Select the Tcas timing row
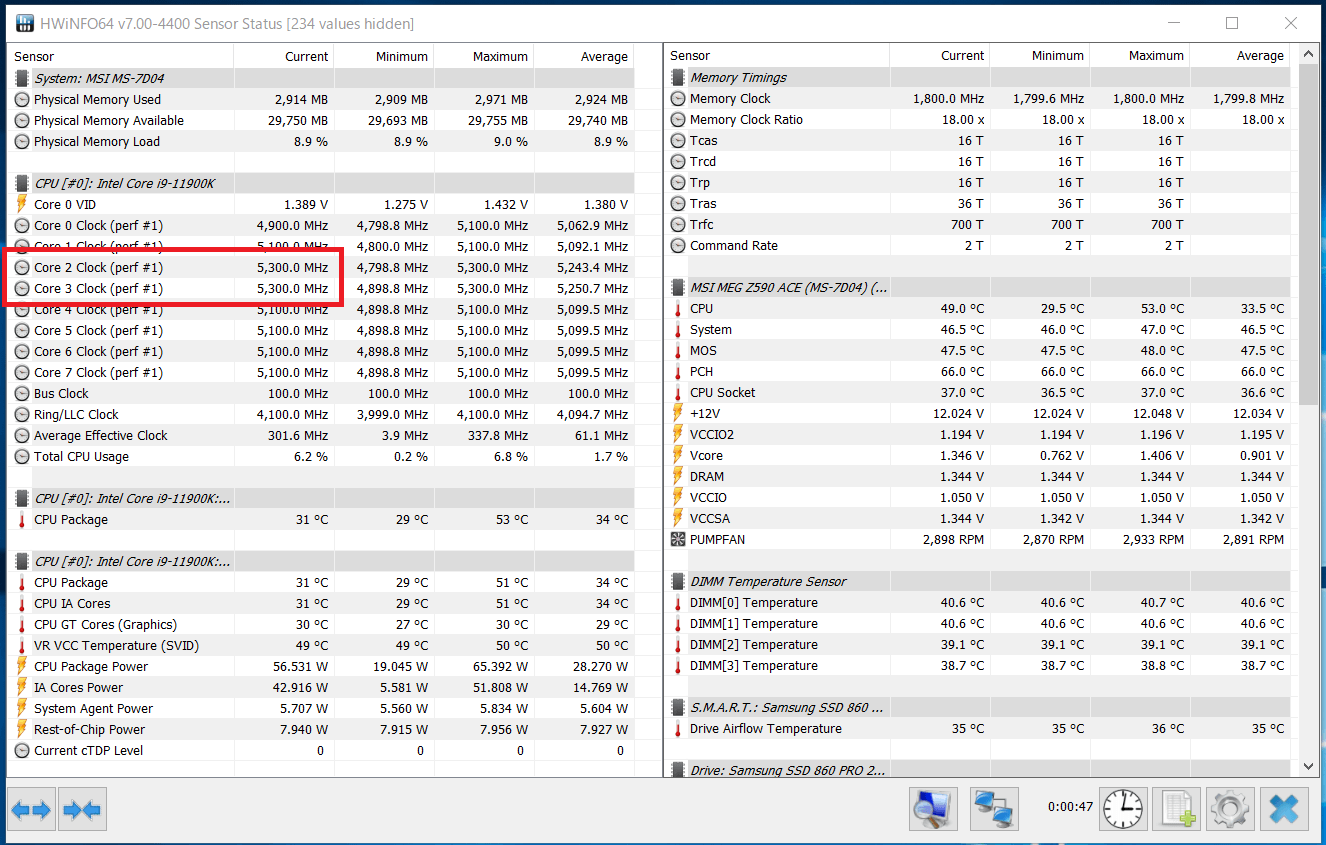Screen dimensions: 1326x845 click(x=977, y=140)
